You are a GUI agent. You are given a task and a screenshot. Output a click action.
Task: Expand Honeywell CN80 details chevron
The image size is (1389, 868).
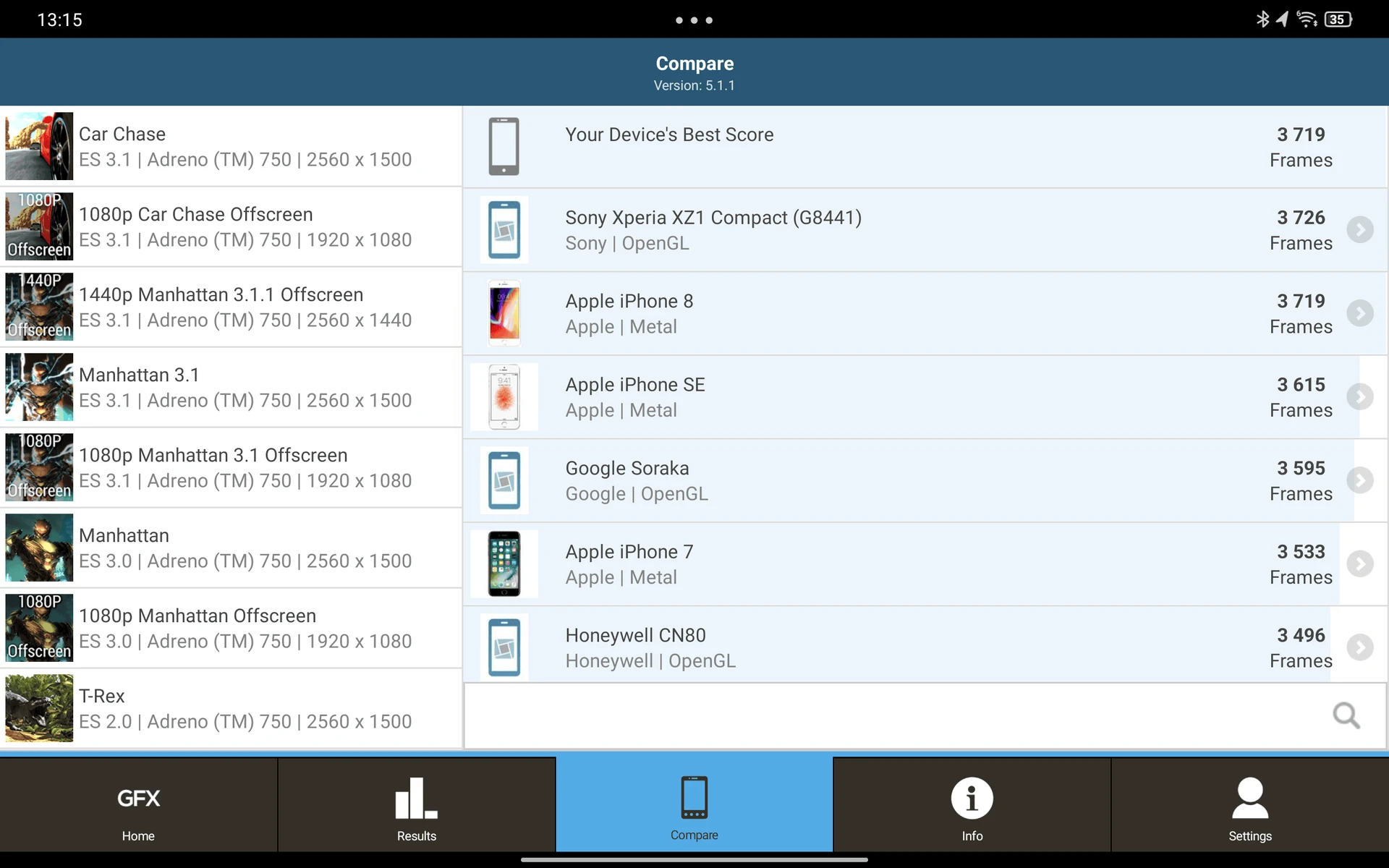pos(1360,647)
